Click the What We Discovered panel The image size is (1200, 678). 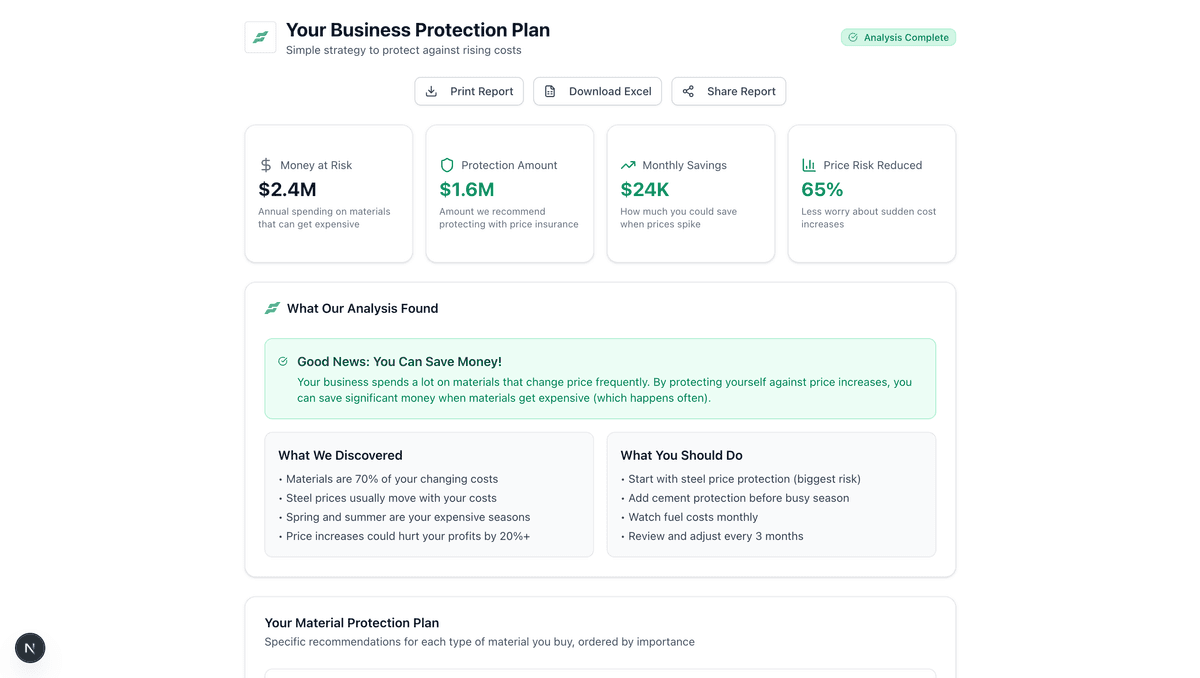tap(428, 494)
